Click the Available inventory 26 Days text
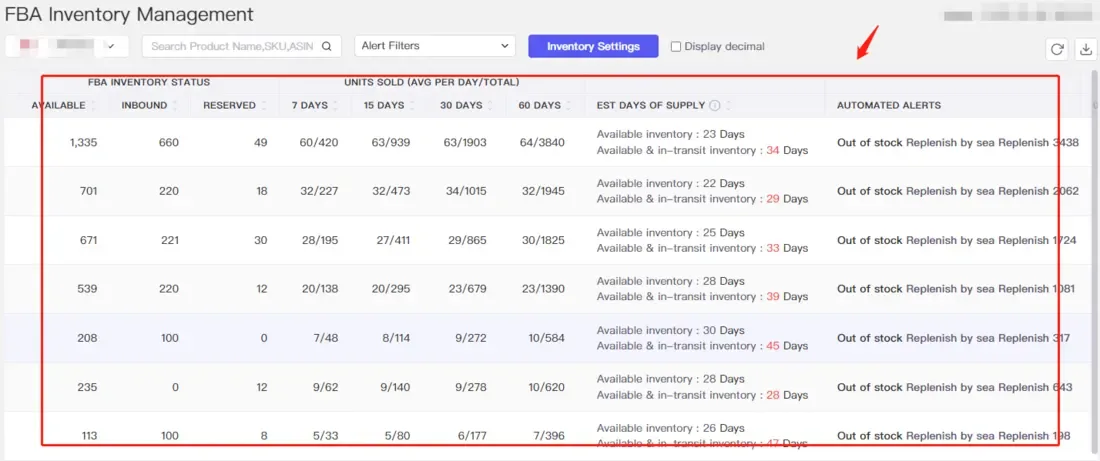The width and height of the screenshot is (1100, 461). (671, 428)
